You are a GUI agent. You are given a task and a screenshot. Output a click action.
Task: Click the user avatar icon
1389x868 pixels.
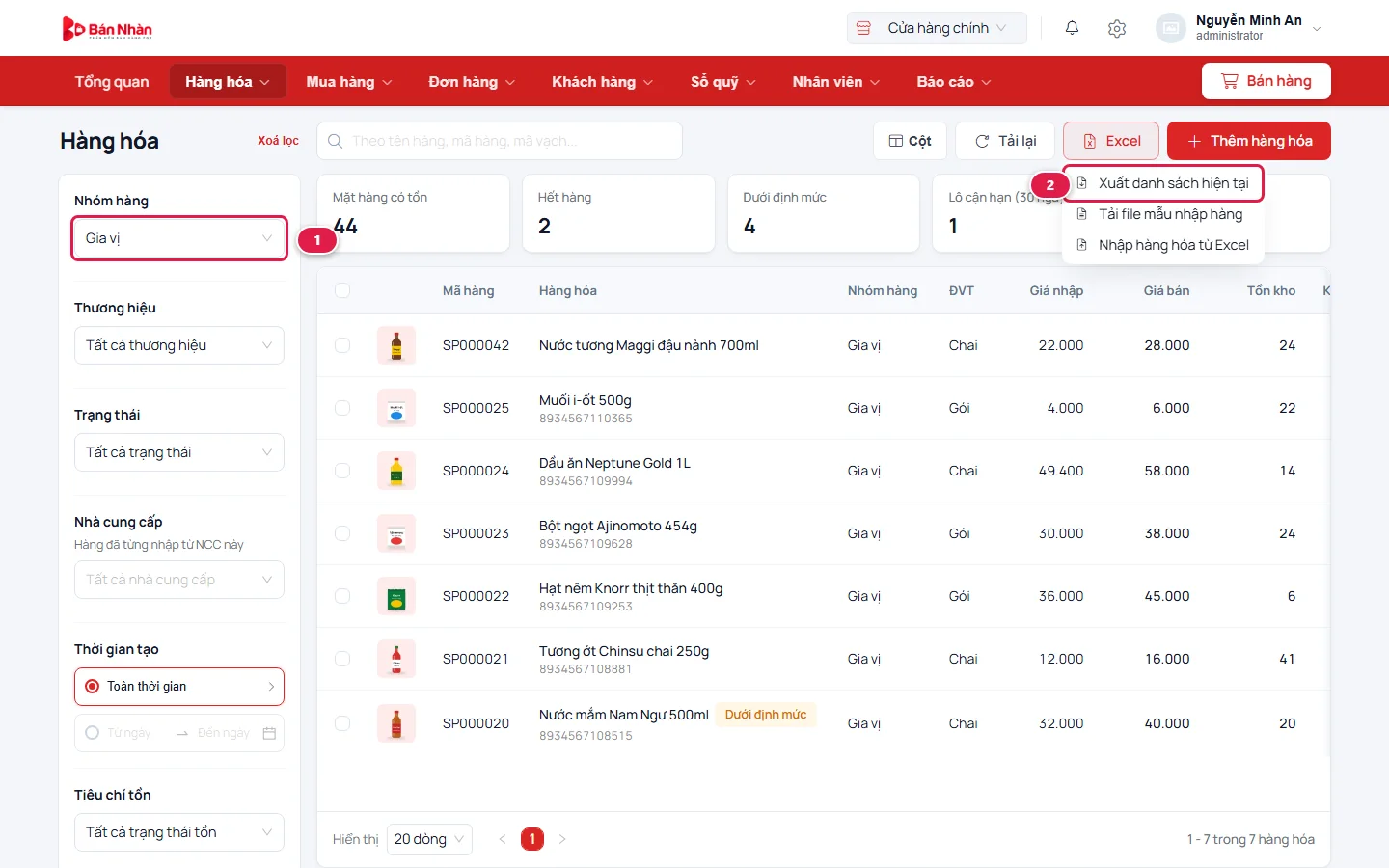point(1170,28)
